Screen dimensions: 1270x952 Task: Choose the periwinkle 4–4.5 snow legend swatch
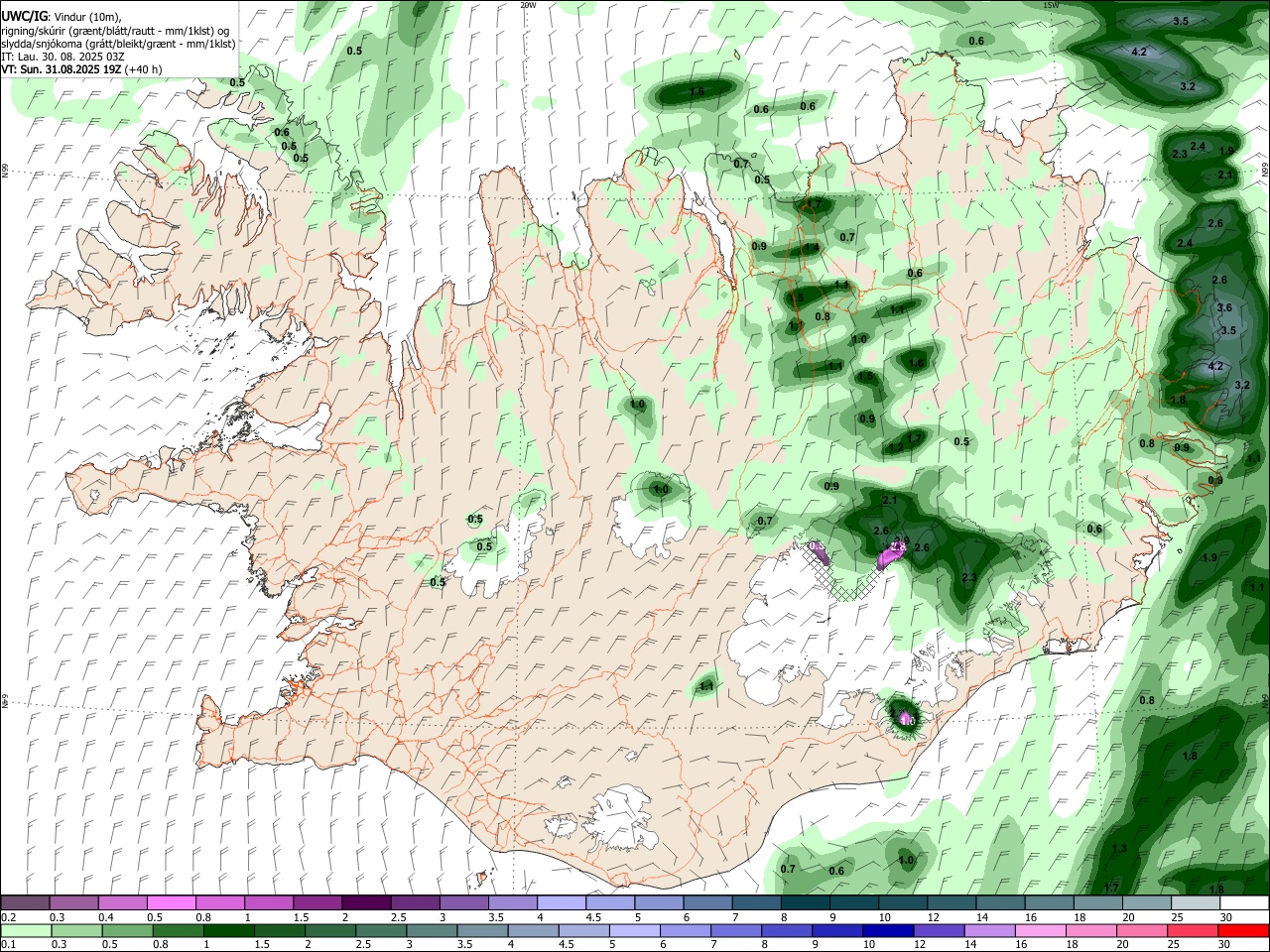pos(562,903)
